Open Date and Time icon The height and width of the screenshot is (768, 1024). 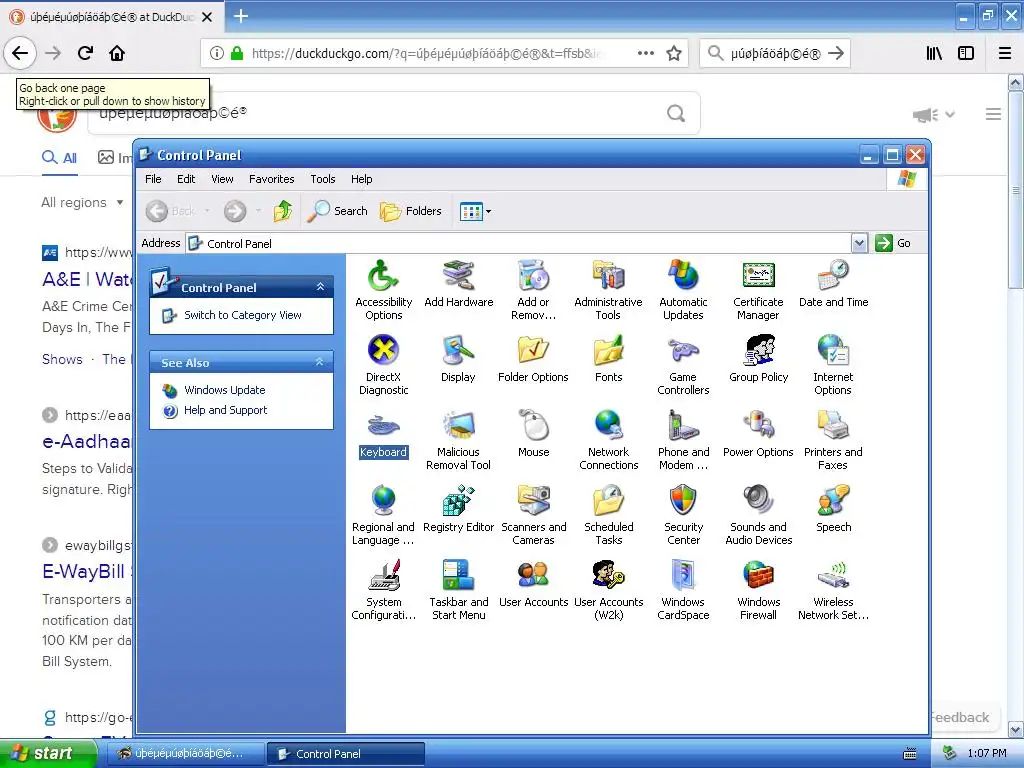point(833,283)
